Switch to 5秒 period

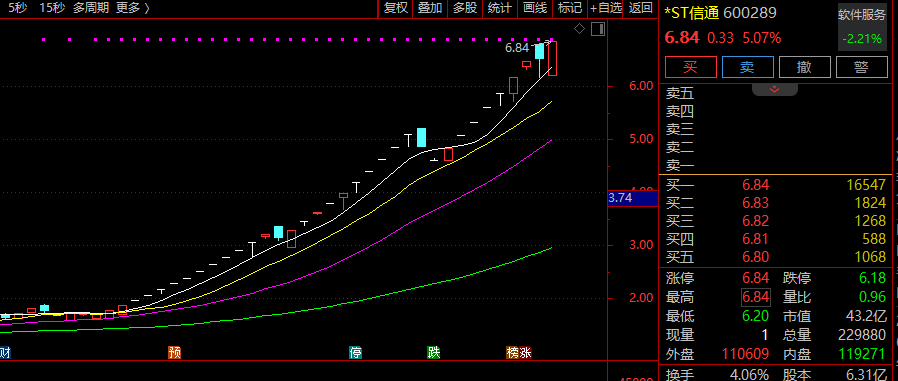(x=17, y=8)
